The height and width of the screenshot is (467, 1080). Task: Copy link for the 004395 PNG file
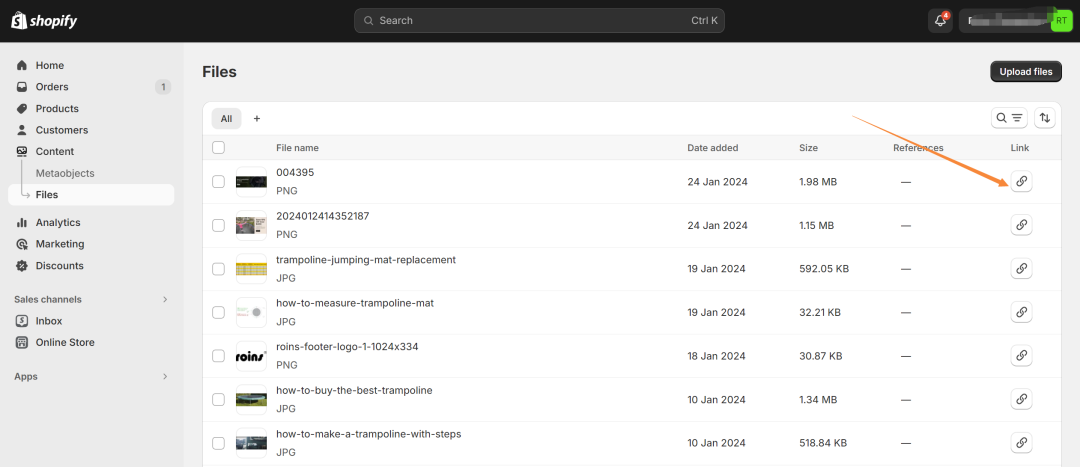coord(1021,181)
